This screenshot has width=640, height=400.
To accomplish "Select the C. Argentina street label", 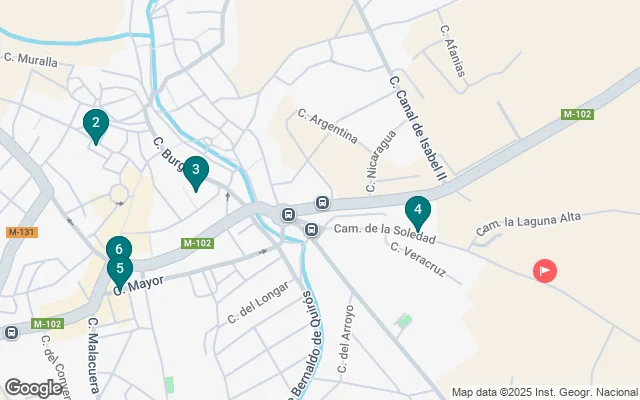I will 327,126.
